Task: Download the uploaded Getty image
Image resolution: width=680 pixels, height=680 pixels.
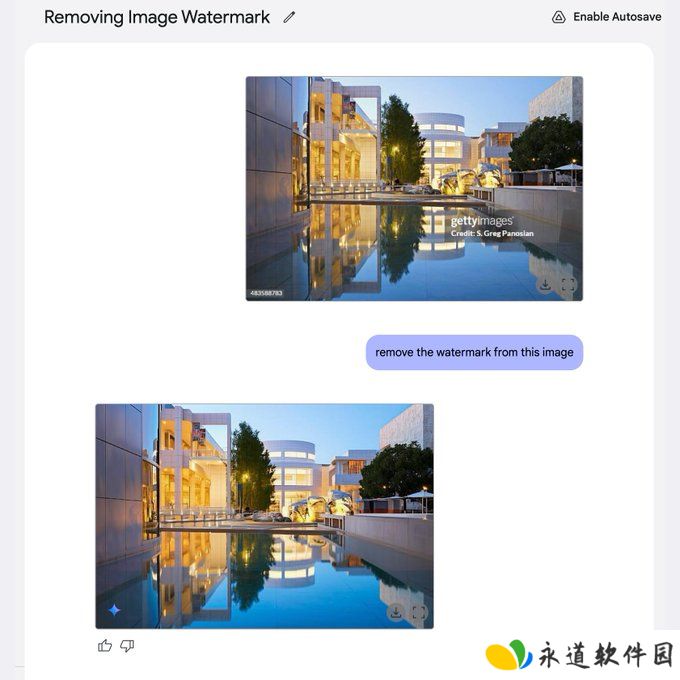Action: (x=545, y=285)
